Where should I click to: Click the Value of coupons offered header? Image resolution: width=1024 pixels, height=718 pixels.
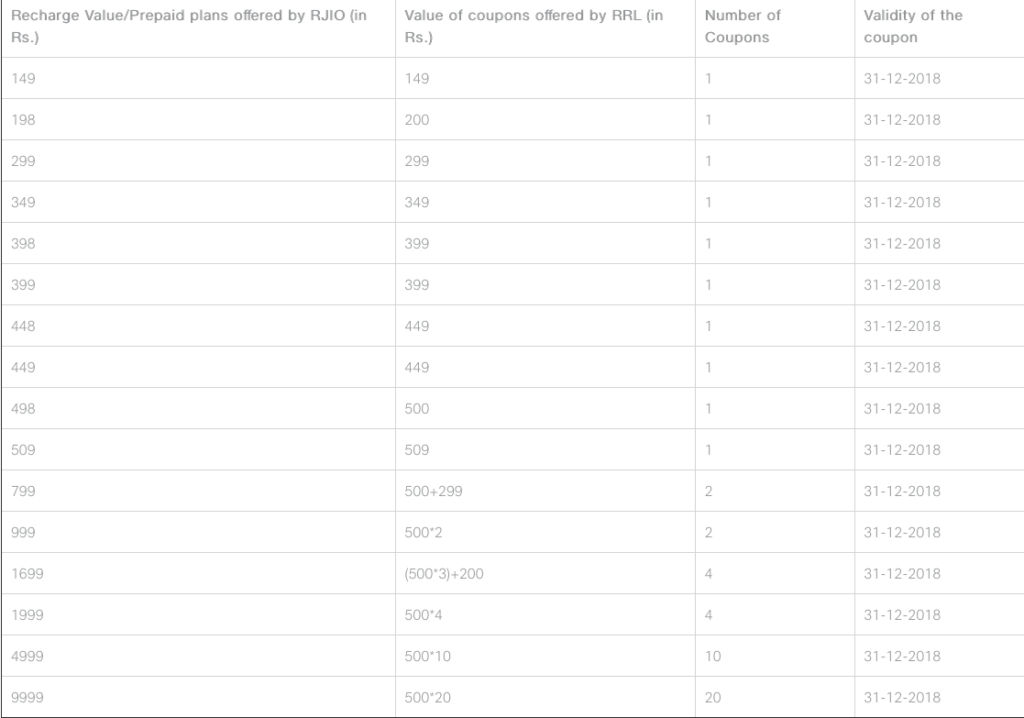click(545, 29)
